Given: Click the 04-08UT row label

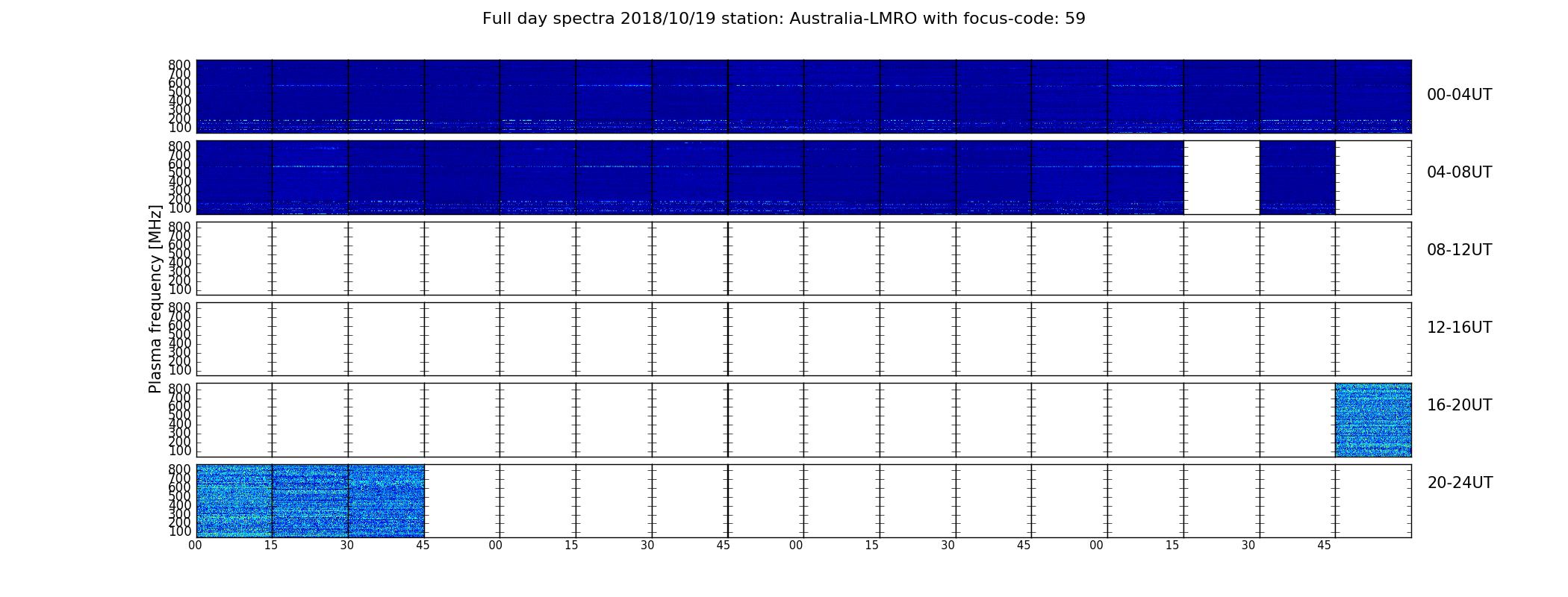Looking at the screenshot, I should coord(1459,172).
